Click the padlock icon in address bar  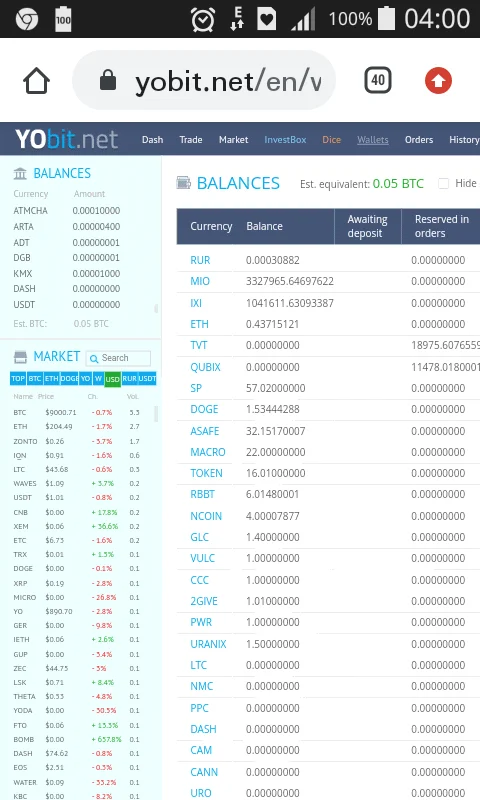click(108, 80)
